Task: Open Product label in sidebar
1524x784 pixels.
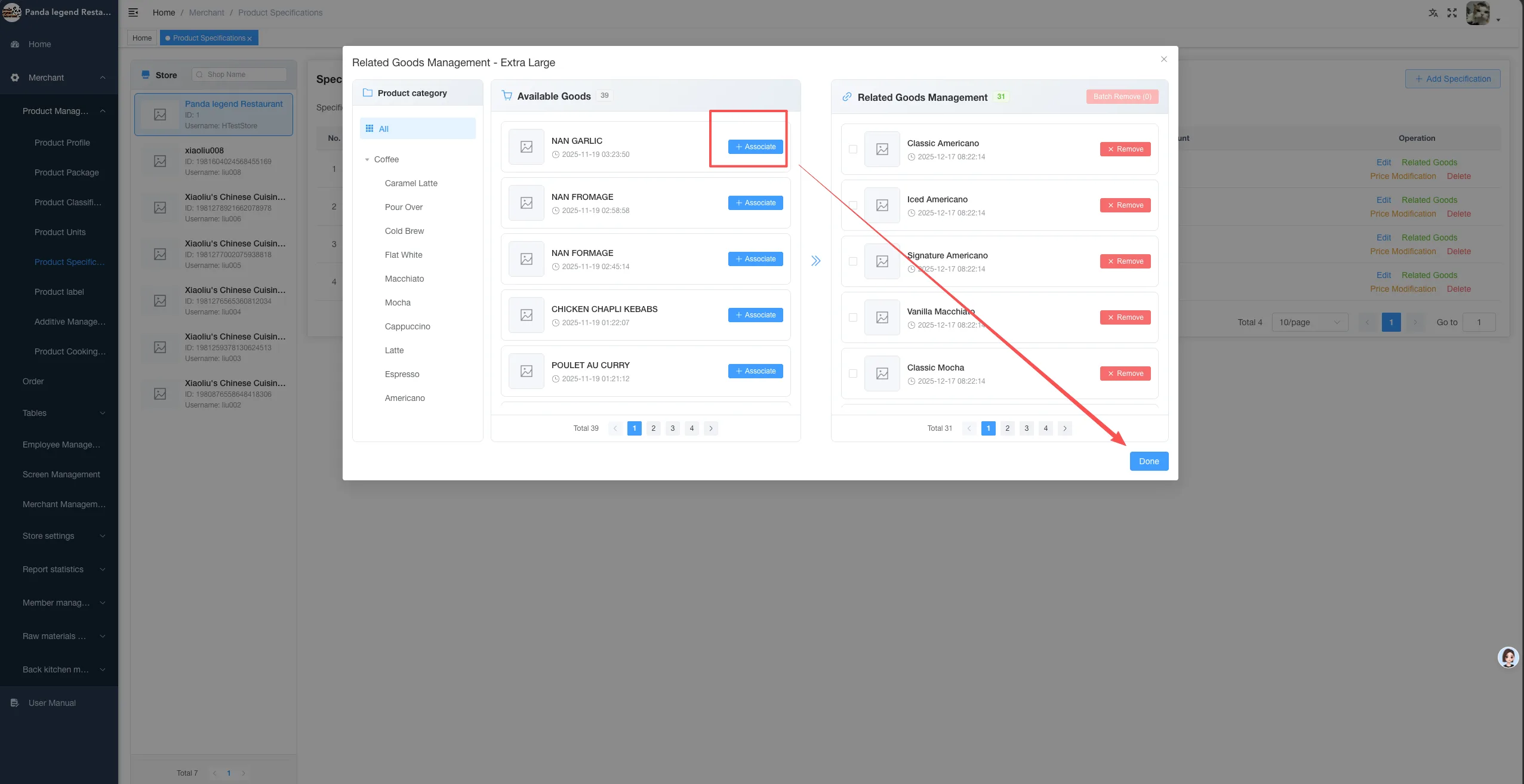Action: [x=59, y=292]
